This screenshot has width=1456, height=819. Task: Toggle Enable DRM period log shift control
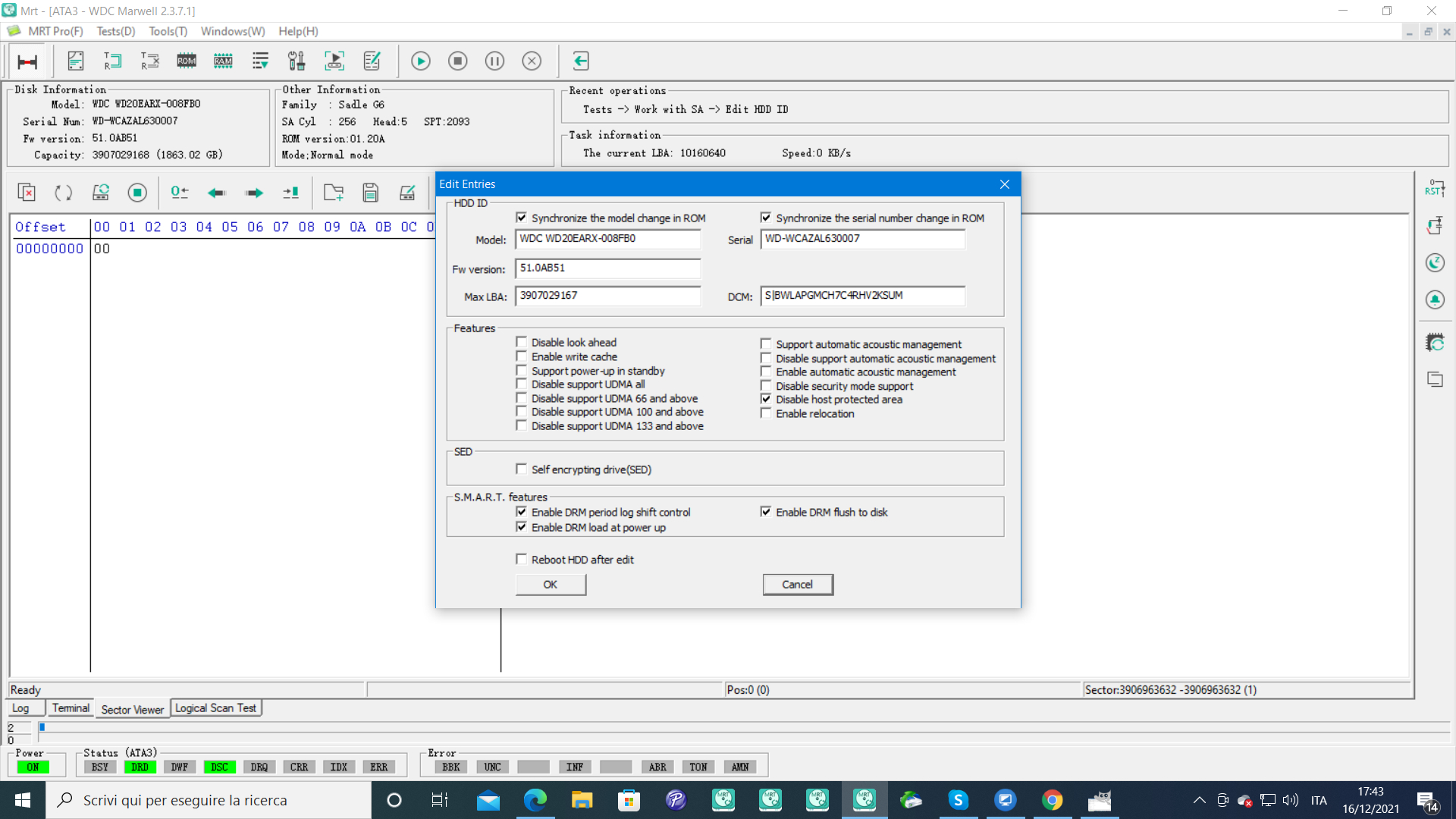point(522,512)
